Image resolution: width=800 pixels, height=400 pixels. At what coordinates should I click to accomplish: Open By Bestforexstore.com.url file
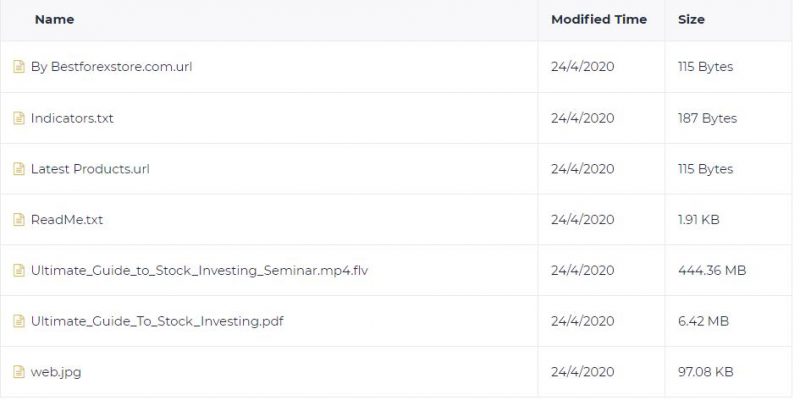pyautogui.click(x=111, y=67)
